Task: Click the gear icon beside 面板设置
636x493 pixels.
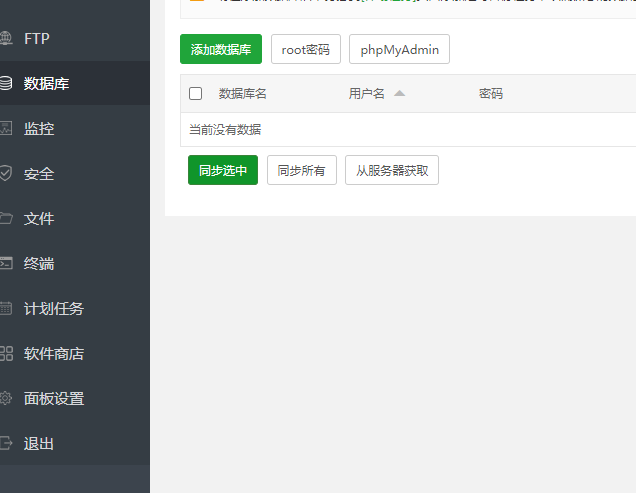Action: pos(6,398)
